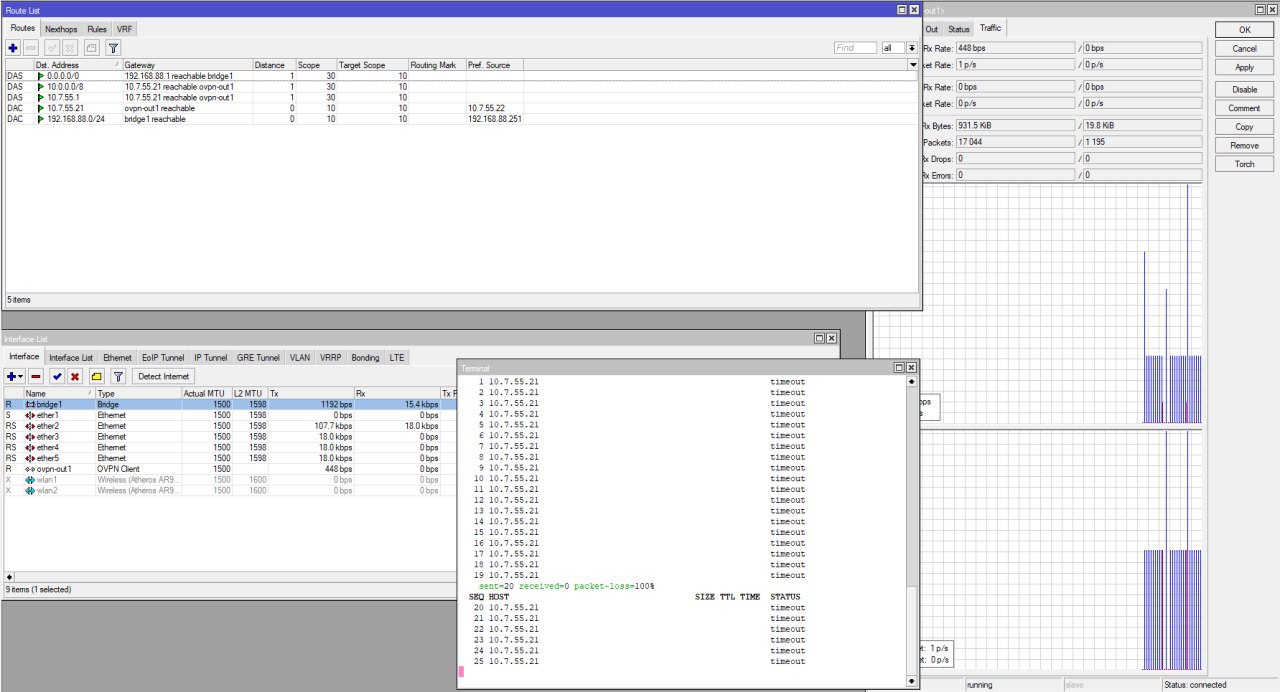Select the ether2 interface row
1280x692 pixels.
pyautogui.click(x=230, y=426)
